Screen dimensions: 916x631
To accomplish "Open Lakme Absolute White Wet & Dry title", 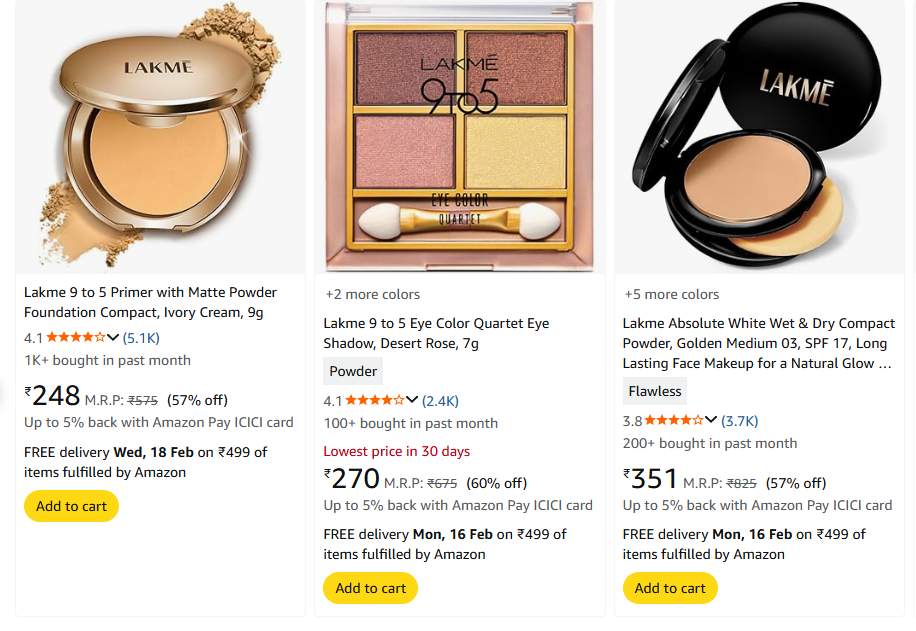I will pyautogui.click(x=759, y=343).
